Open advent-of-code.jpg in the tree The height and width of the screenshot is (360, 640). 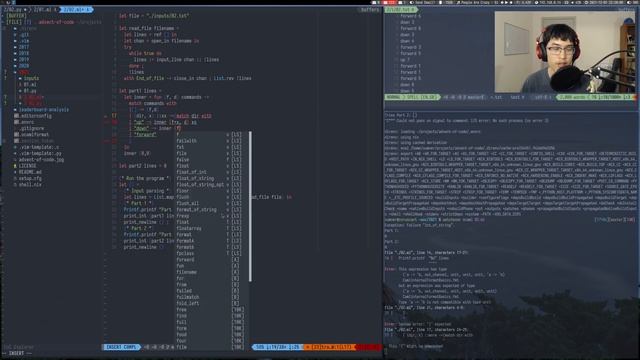(41, 160)
